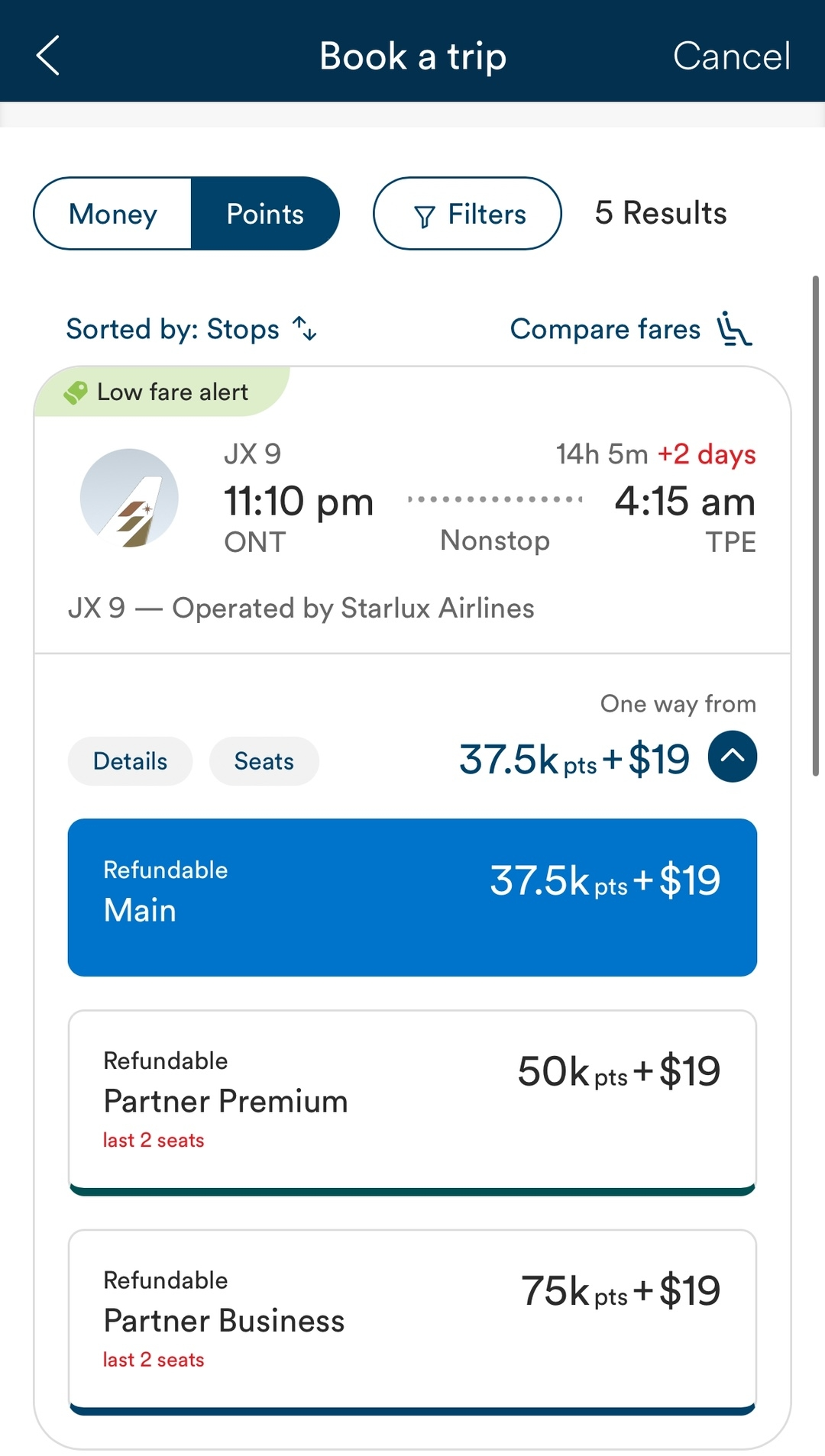Open Compare fares

pos(605,329)
